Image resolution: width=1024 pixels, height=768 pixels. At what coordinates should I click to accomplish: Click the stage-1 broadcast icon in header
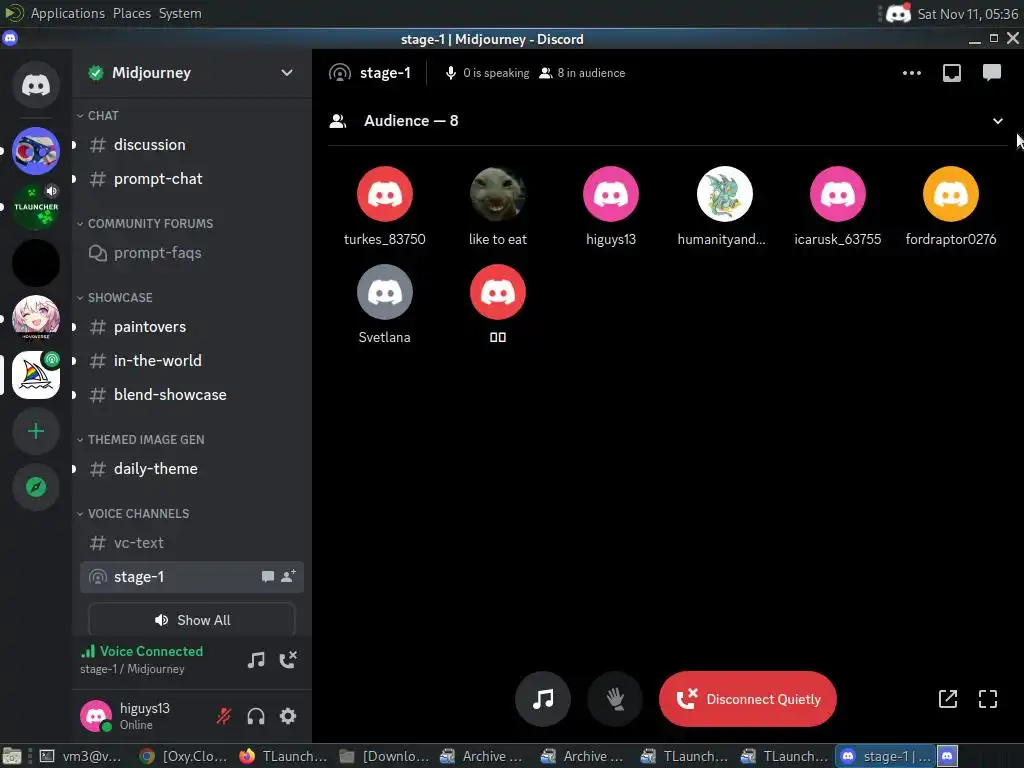point(340,72)
